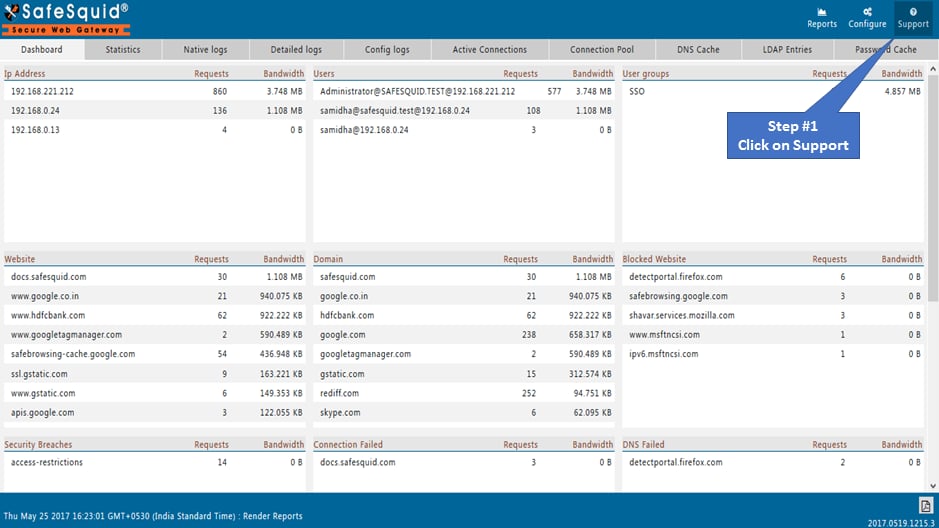939x528 pixels.
Task: Open the Detailed logs tab
Action: tap(296, 50)
